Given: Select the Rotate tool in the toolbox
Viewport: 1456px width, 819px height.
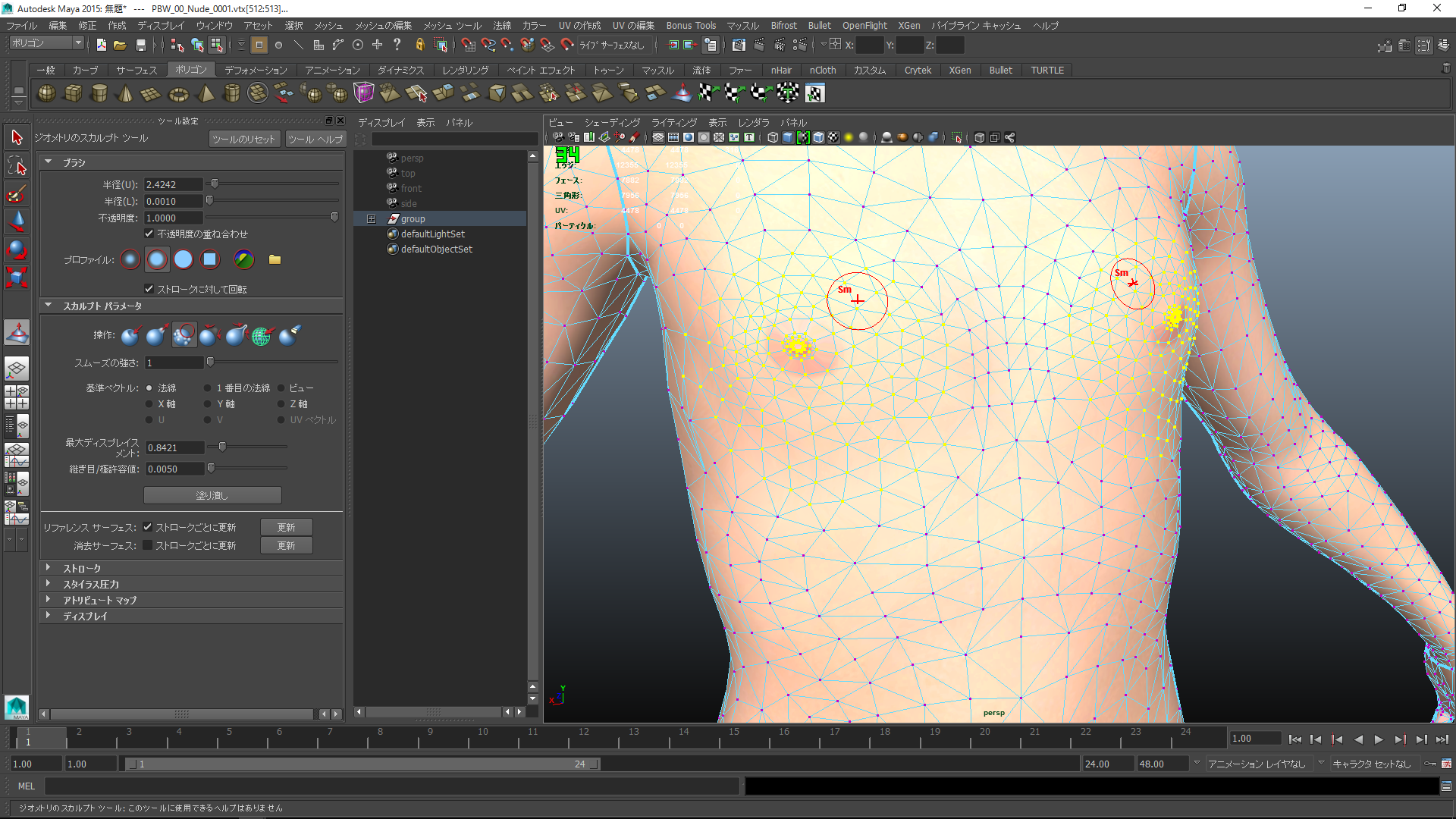Looking at the screenshot, I should pos(17,249).
